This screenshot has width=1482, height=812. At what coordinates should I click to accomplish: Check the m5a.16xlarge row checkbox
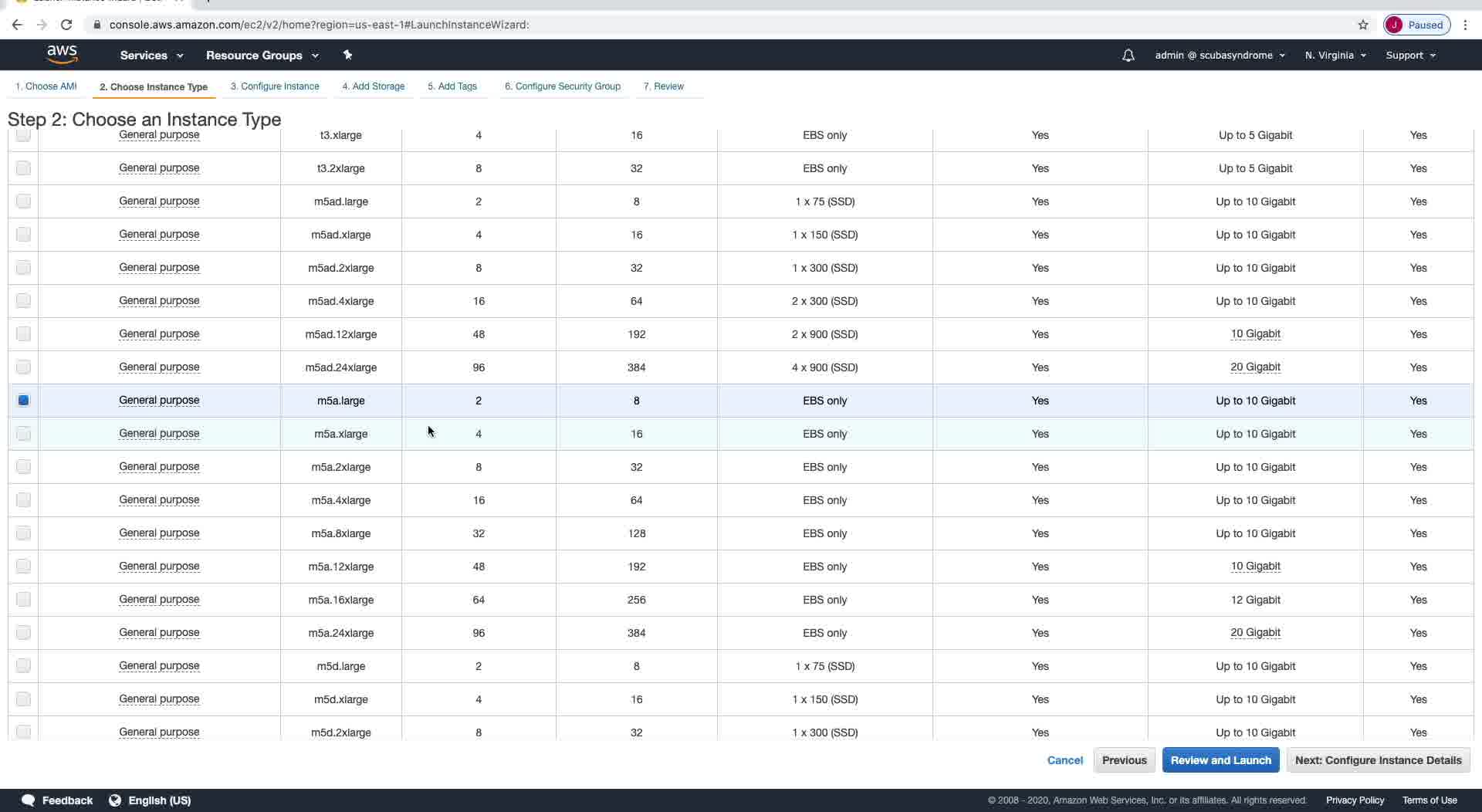23,600
